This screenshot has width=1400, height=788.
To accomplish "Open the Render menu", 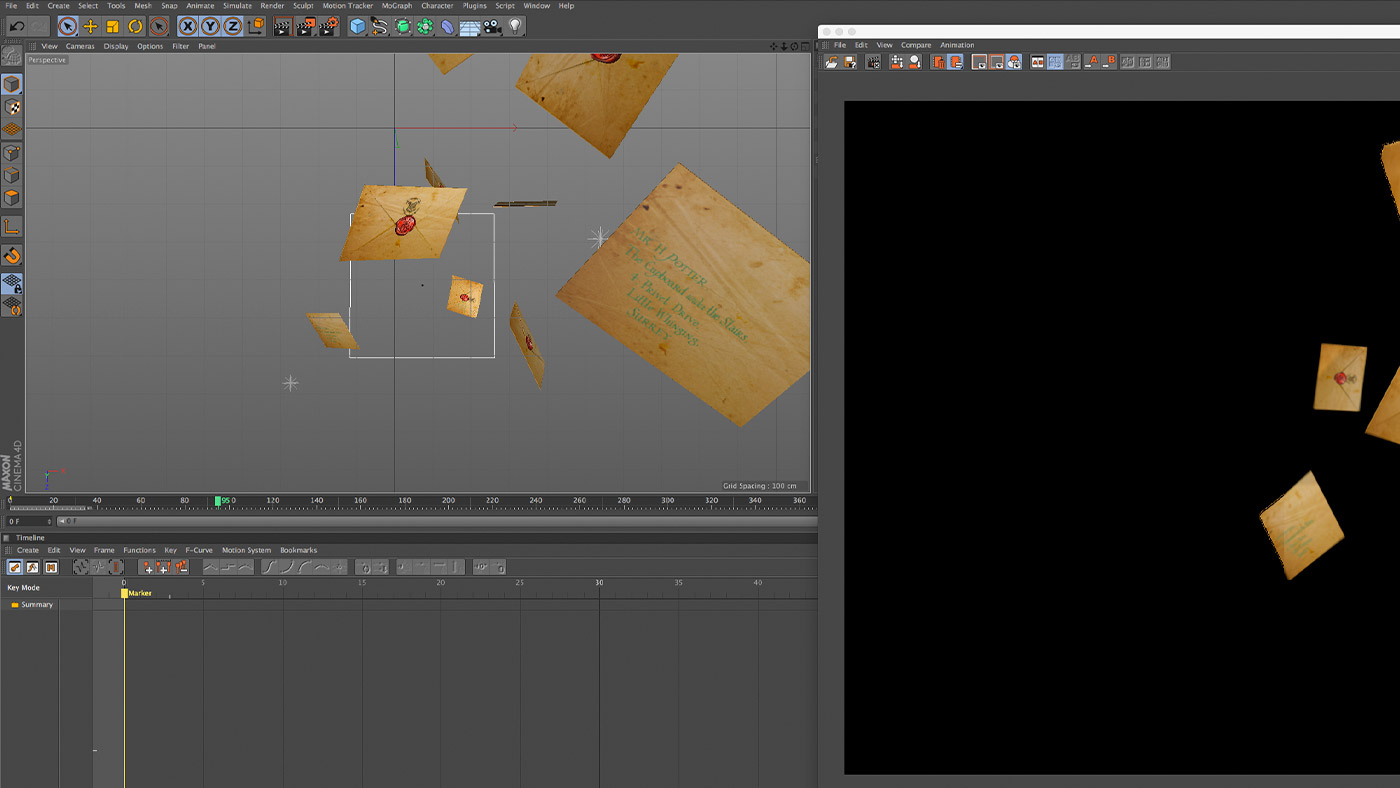I will pyautogui.click(x=272, y=6).
